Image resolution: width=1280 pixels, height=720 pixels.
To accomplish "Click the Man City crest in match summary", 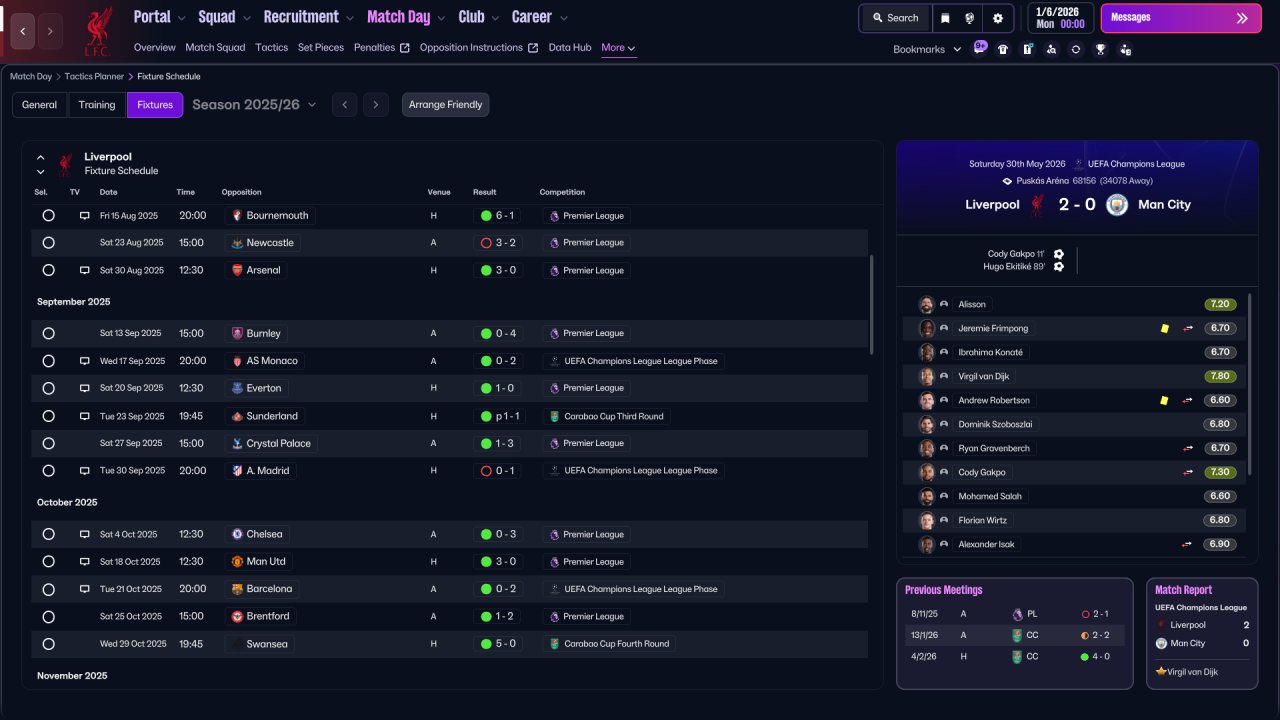I will pyautogui.click(x=1117, y=204).
